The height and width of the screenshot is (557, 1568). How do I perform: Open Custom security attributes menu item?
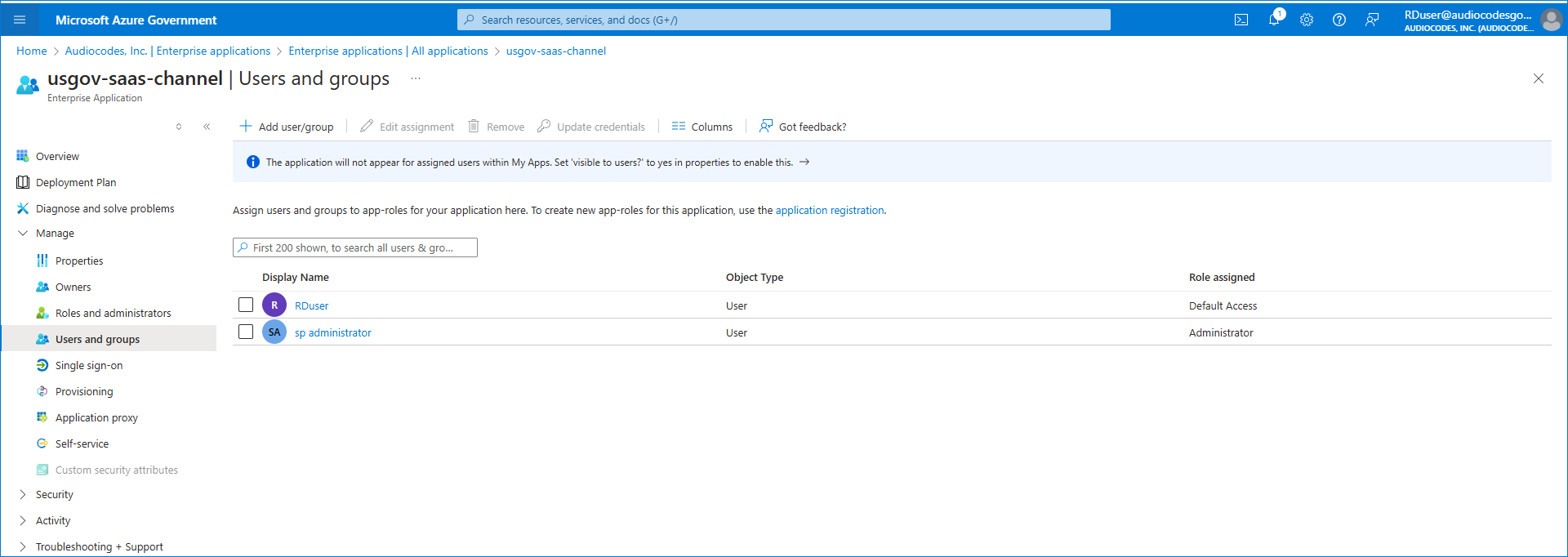(x=117, y=470)
